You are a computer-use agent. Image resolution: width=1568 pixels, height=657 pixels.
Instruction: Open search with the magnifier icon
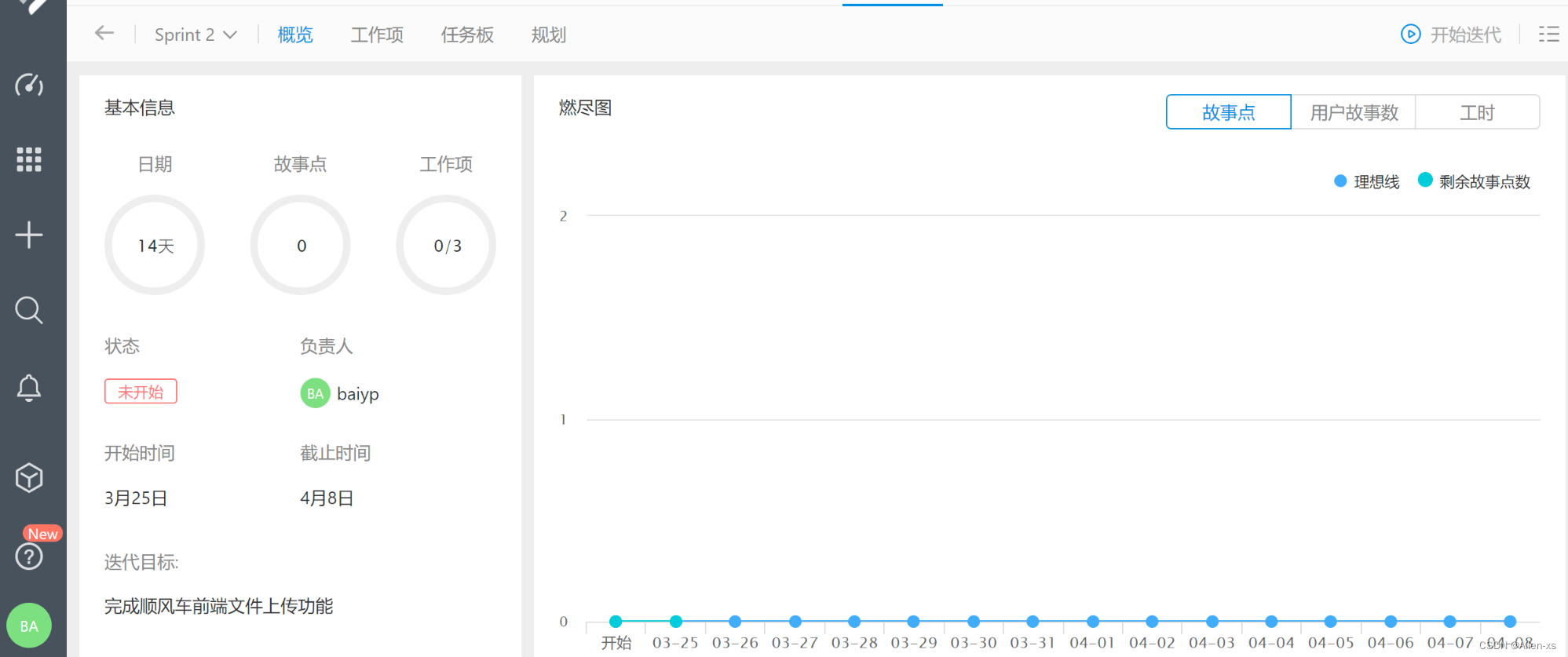29,310
